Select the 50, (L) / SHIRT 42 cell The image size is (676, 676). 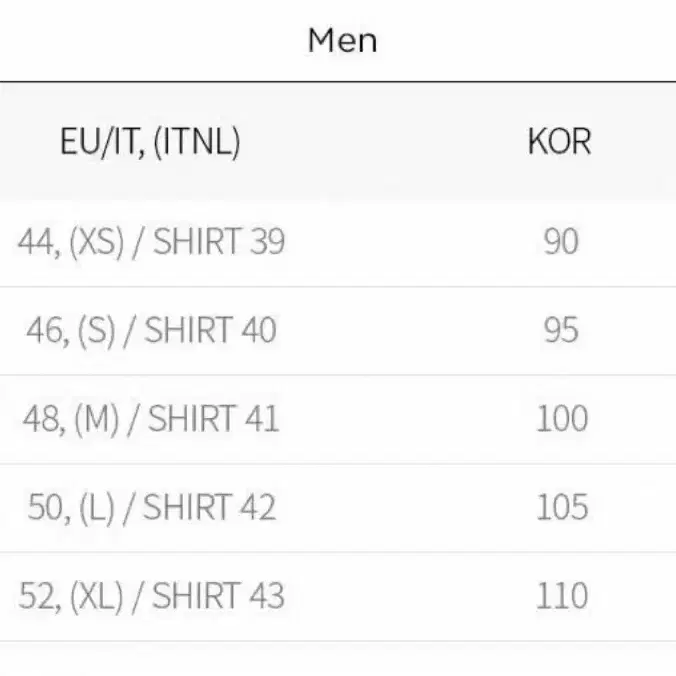pos(151,507)
